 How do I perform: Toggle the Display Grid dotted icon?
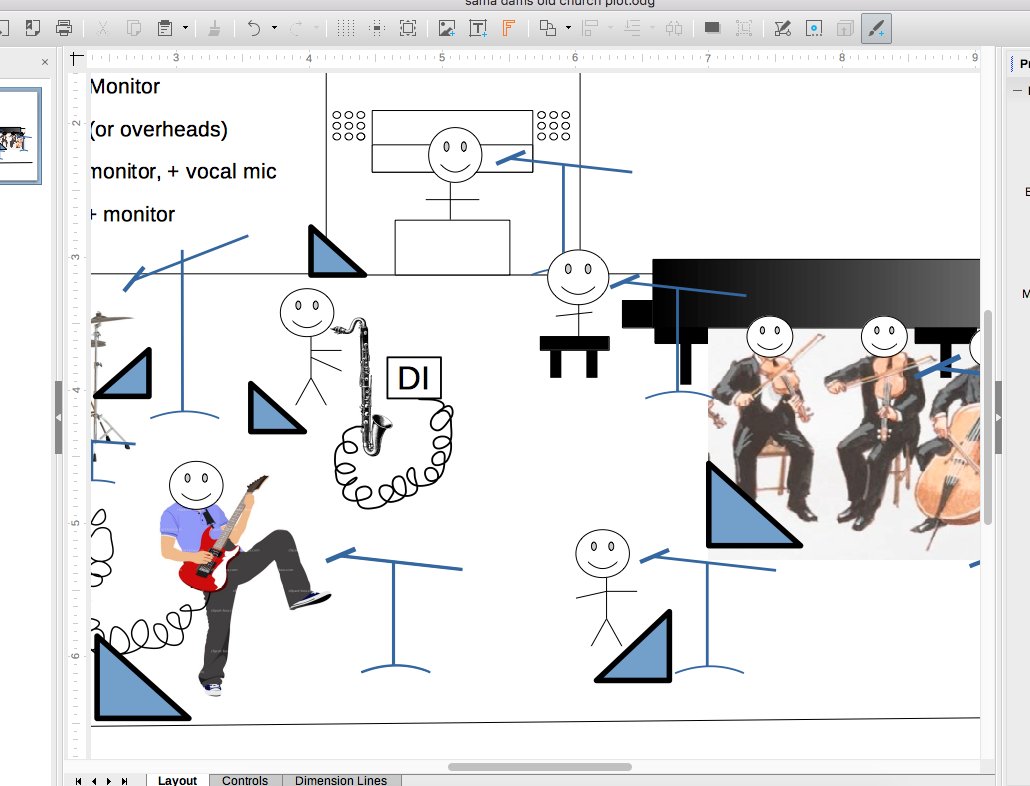(x=346, y=28)
